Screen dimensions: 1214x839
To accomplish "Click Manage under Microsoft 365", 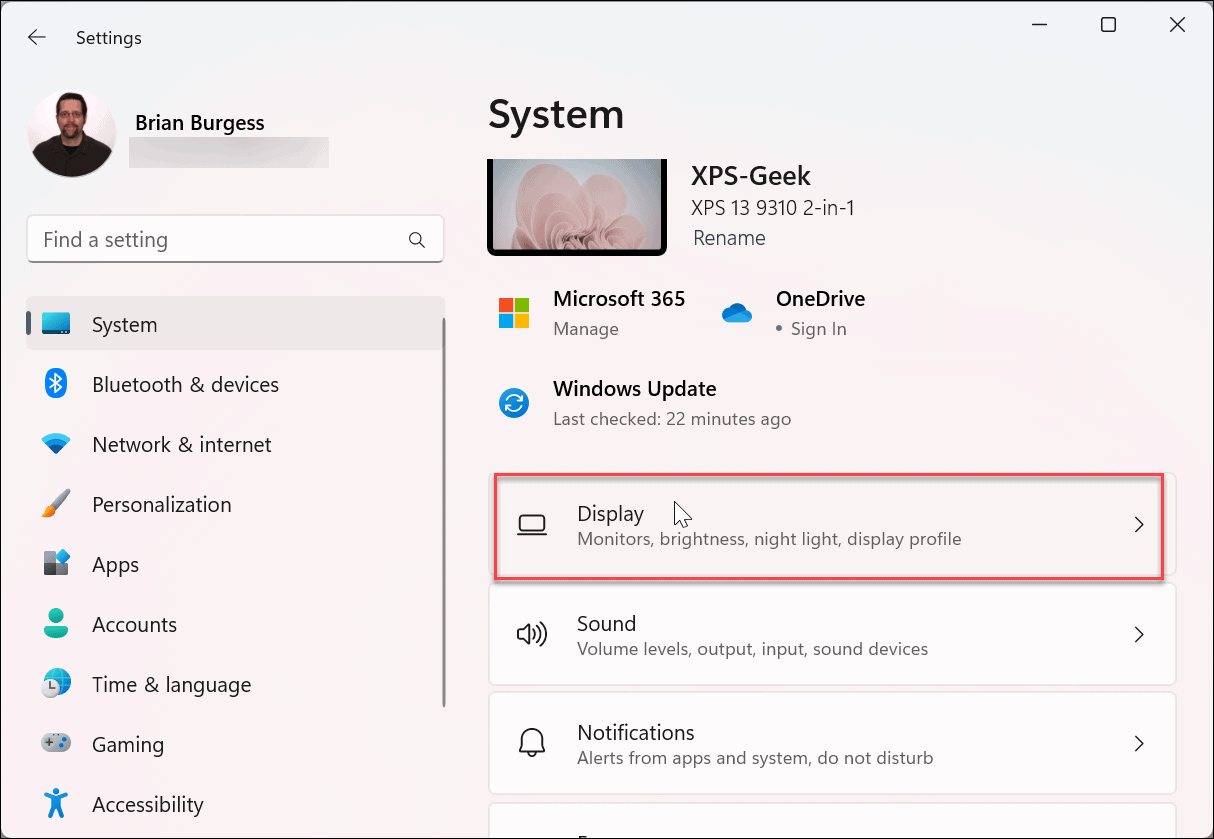I will [x=586, y=328].
